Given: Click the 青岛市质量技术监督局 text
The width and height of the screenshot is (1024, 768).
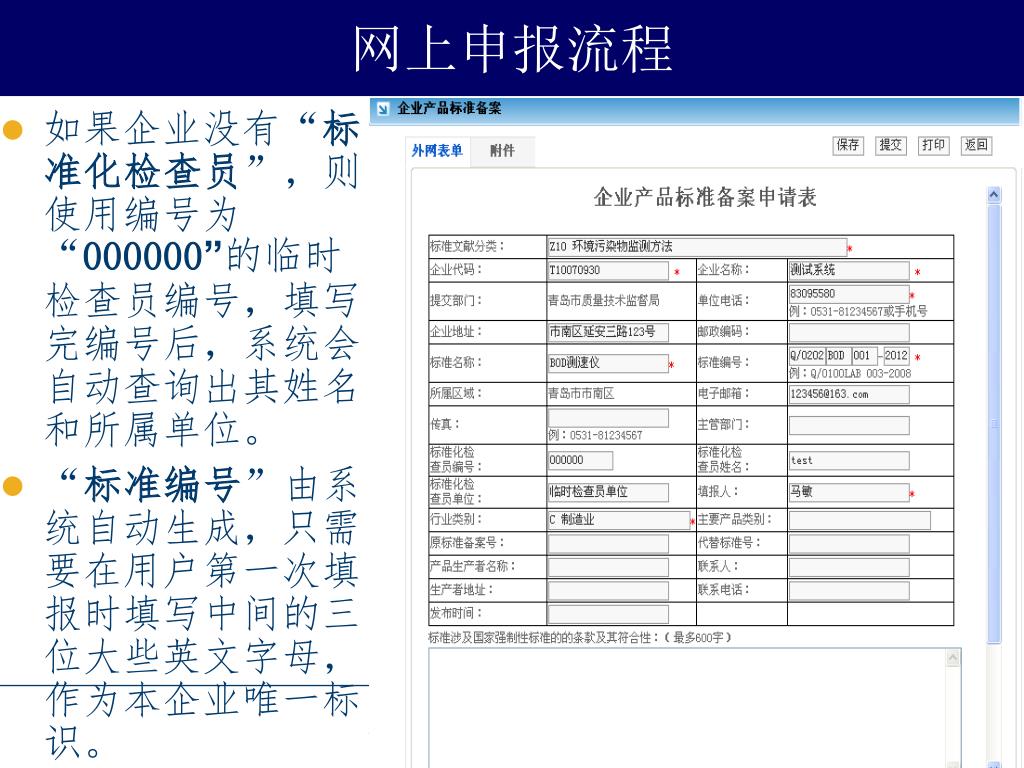Looking at the screenshot, I should (x=603, y=300).
